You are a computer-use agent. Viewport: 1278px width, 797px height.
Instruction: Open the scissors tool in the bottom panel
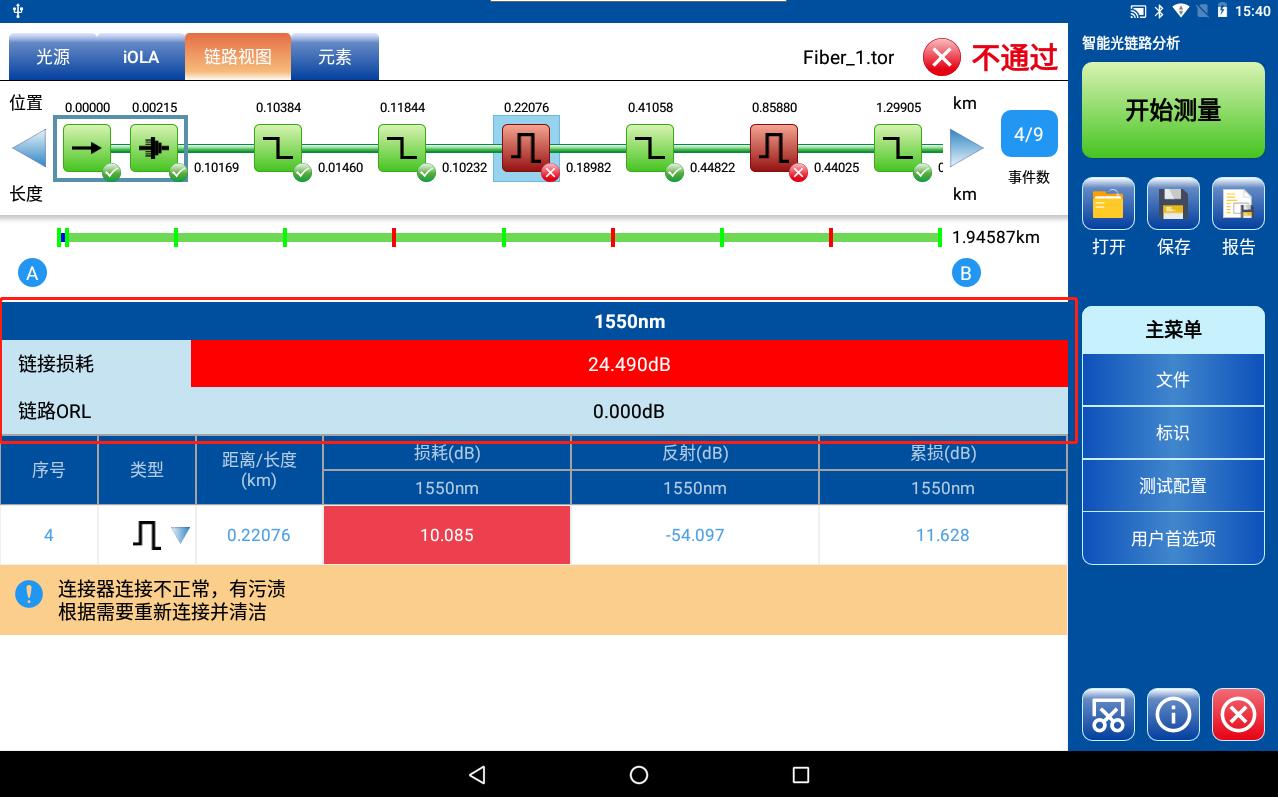pyautogui.click(x=1107, y=714)
